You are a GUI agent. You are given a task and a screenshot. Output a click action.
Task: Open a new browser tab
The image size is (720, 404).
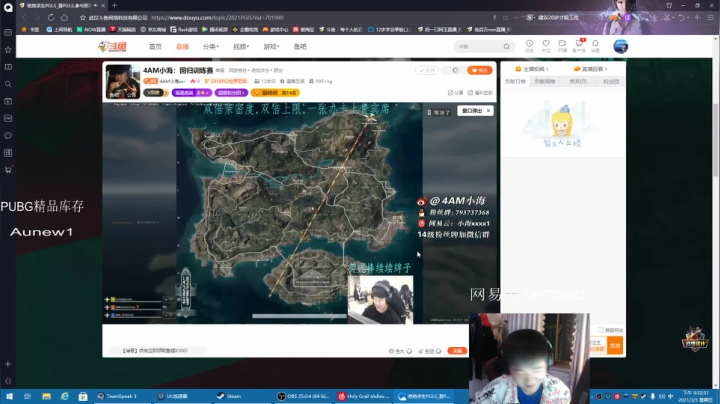tap(114, 5)
